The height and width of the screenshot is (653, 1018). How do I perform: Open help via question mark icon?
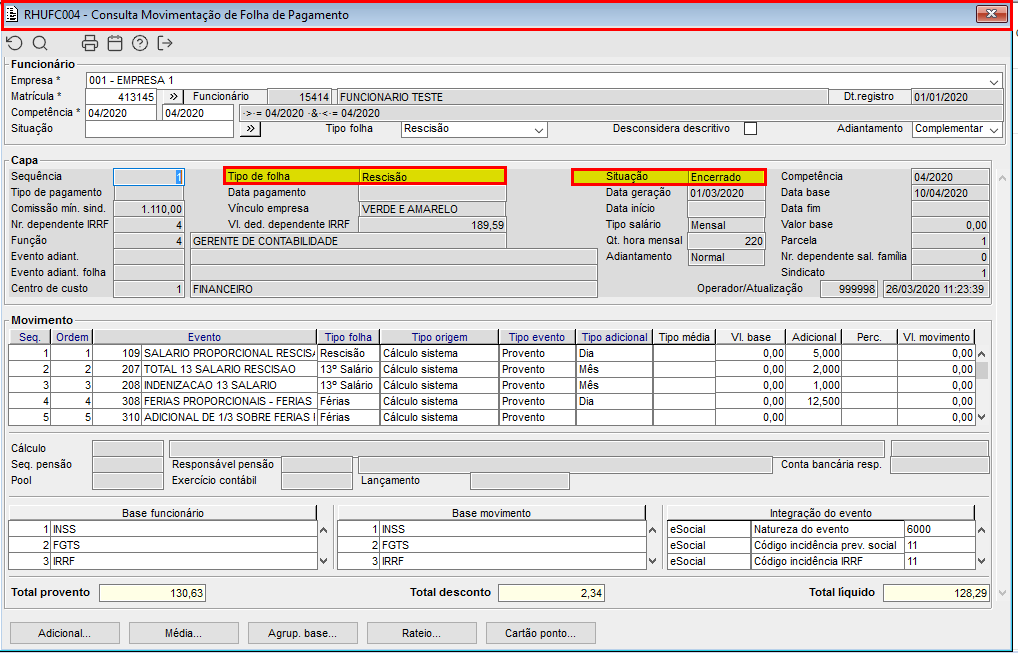(140, 43)
